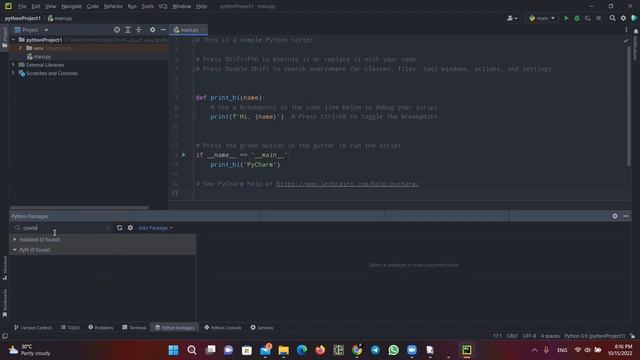The image size is (640, 360).
Task: Click the run gutter arrow beside if __name__
Action: coord(184,155)
